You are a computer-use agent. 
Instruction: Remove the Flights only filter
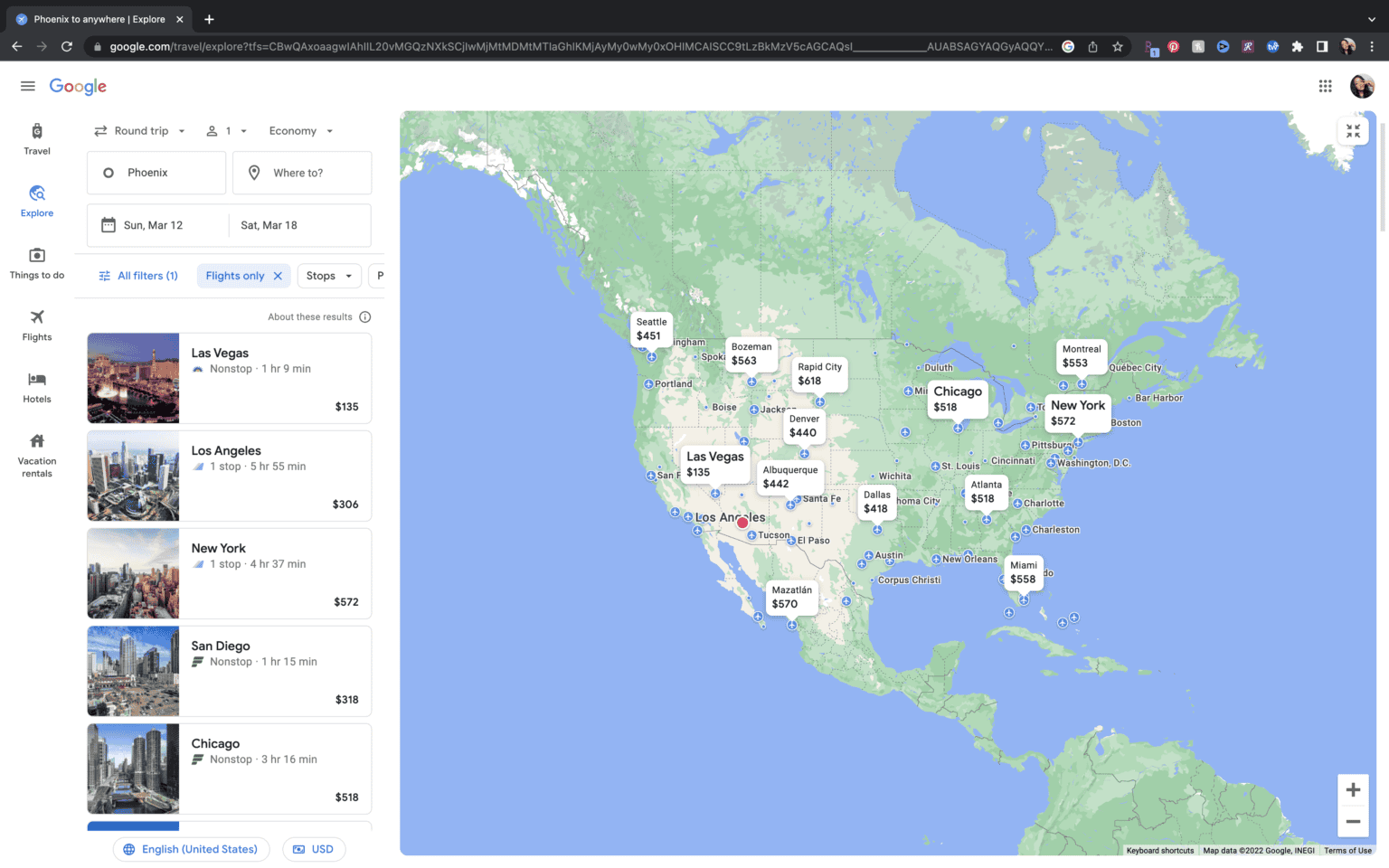point(278,276)
